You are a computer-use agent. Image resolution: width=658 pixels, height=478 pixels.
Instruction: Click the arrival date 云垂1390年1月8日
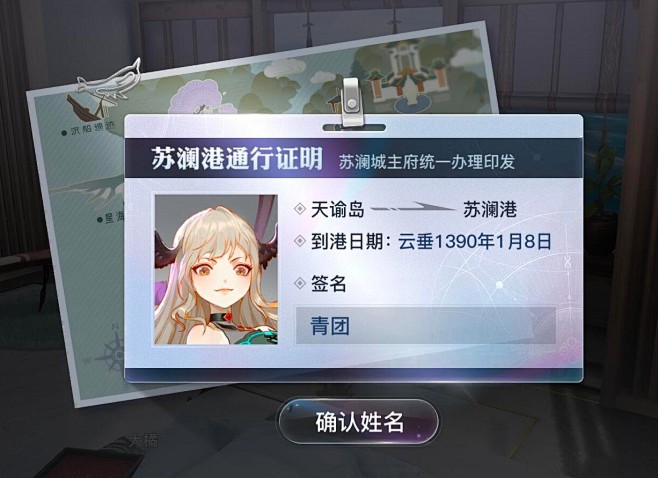click(x=475, y=241)
